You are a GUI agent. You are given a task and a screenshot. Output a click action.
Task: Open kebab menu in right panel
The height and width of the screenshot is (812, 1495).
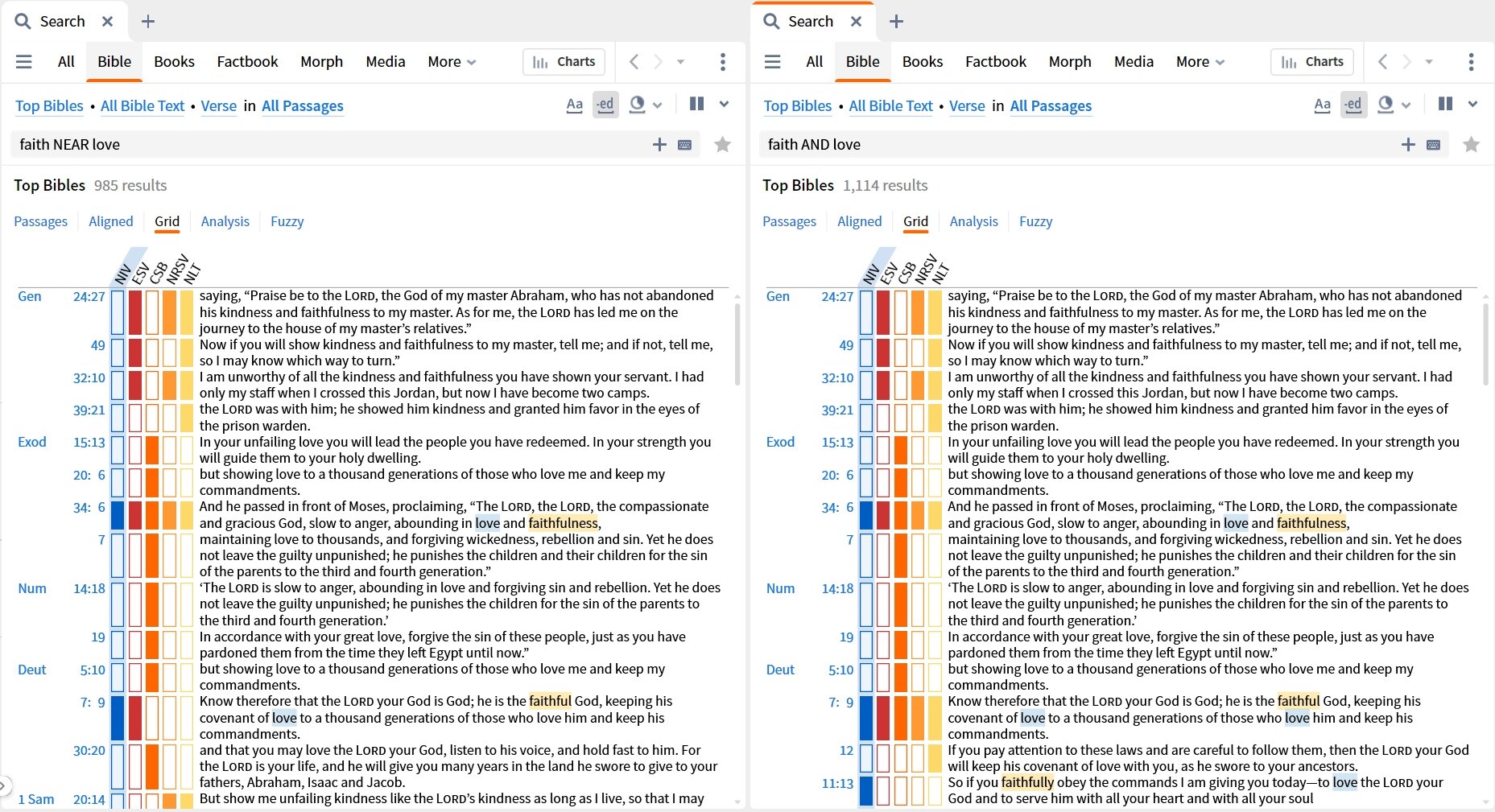[x=1471, y=62]
